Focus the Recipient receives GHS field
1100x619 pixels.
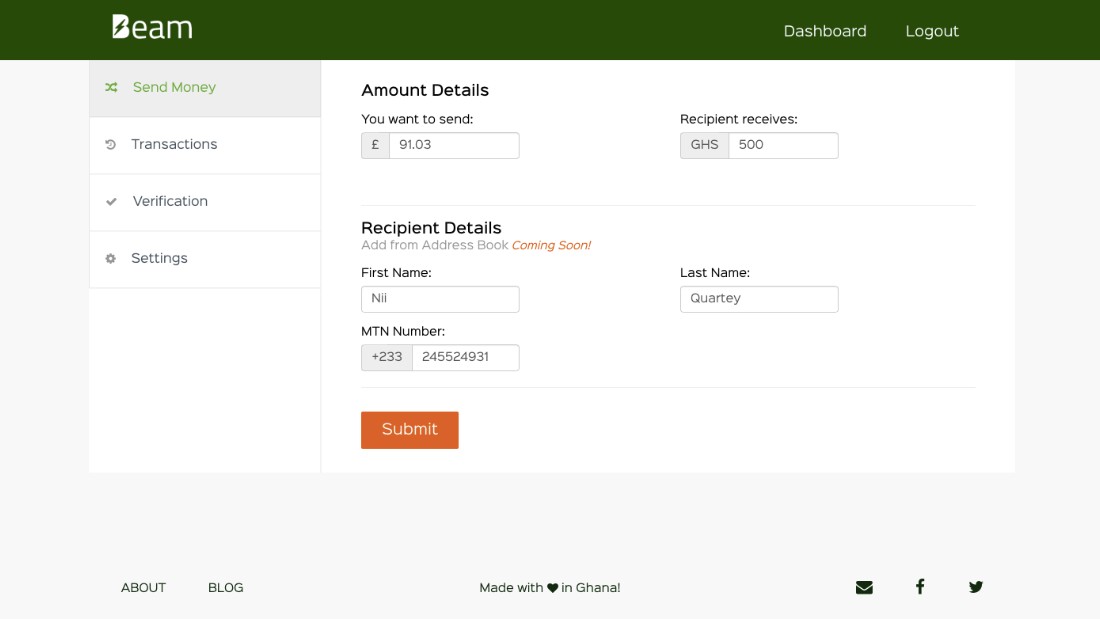coord(783,145)
